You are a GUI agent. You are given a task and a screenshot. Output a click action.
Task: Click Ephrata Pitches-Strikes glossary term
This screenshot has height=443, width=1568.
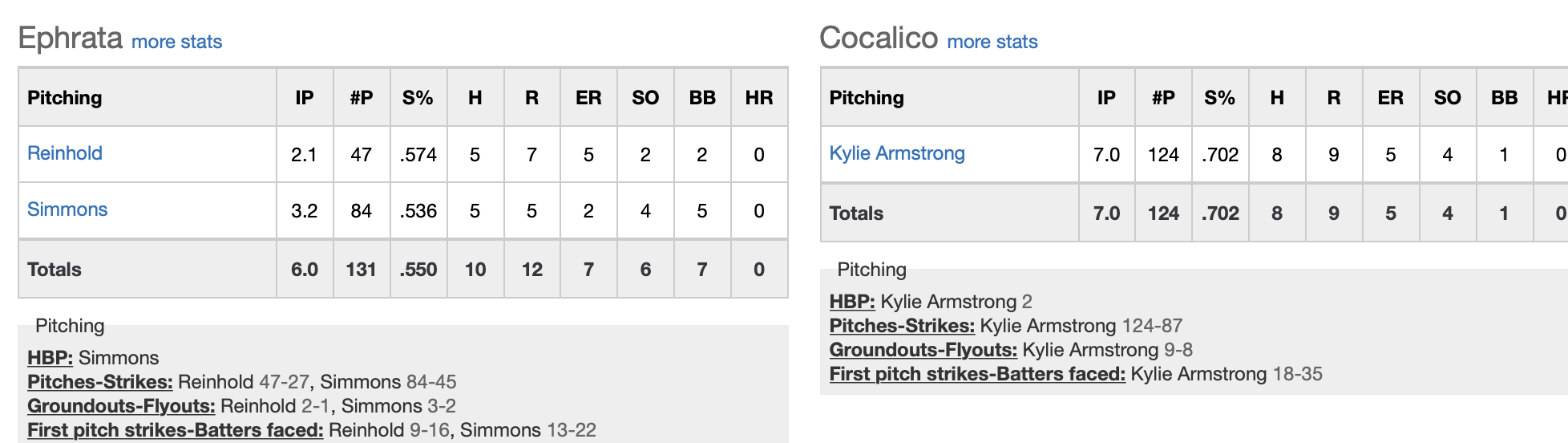pos(100,382)
